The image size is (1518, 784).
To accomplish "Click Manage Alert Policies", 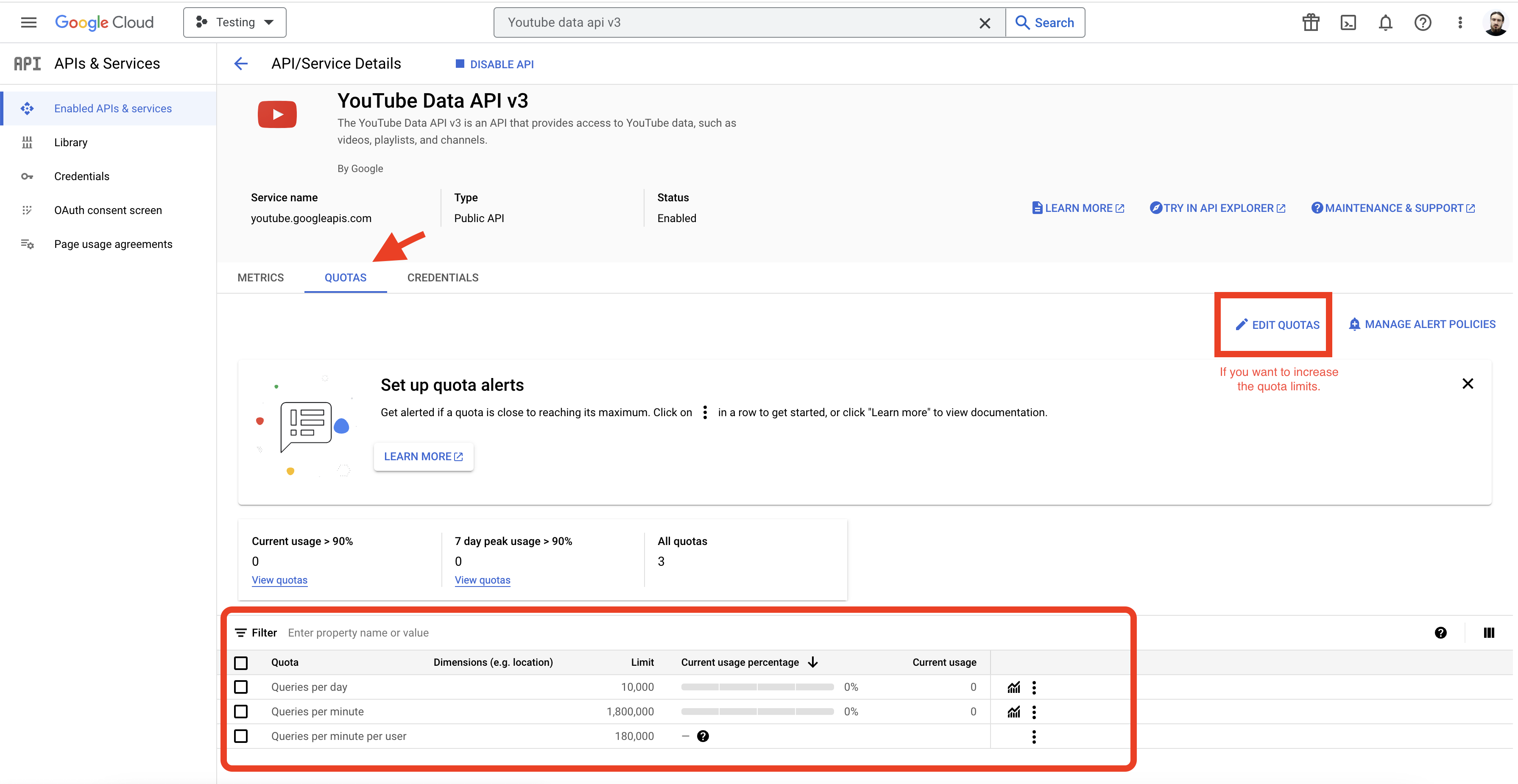I will [x=1422, y=324].
